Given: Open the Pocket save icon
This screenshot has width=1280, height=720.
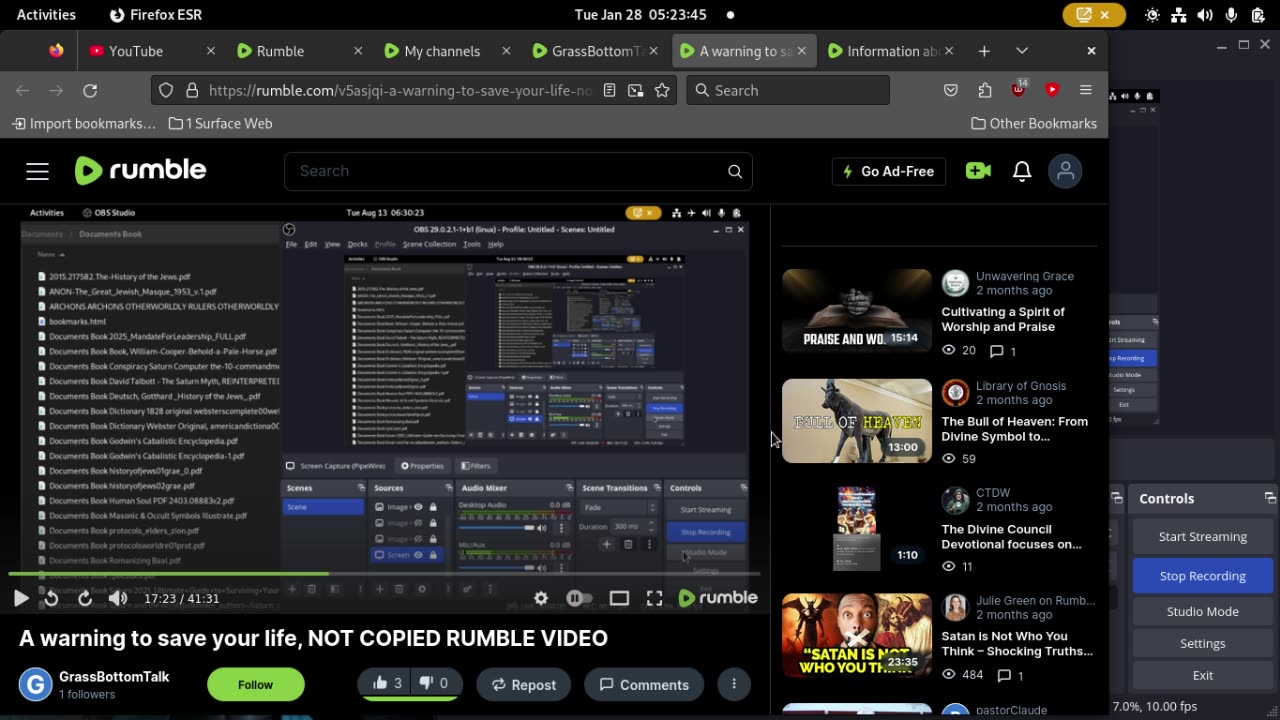Looking at the screenshot, I should coord(951,90).
